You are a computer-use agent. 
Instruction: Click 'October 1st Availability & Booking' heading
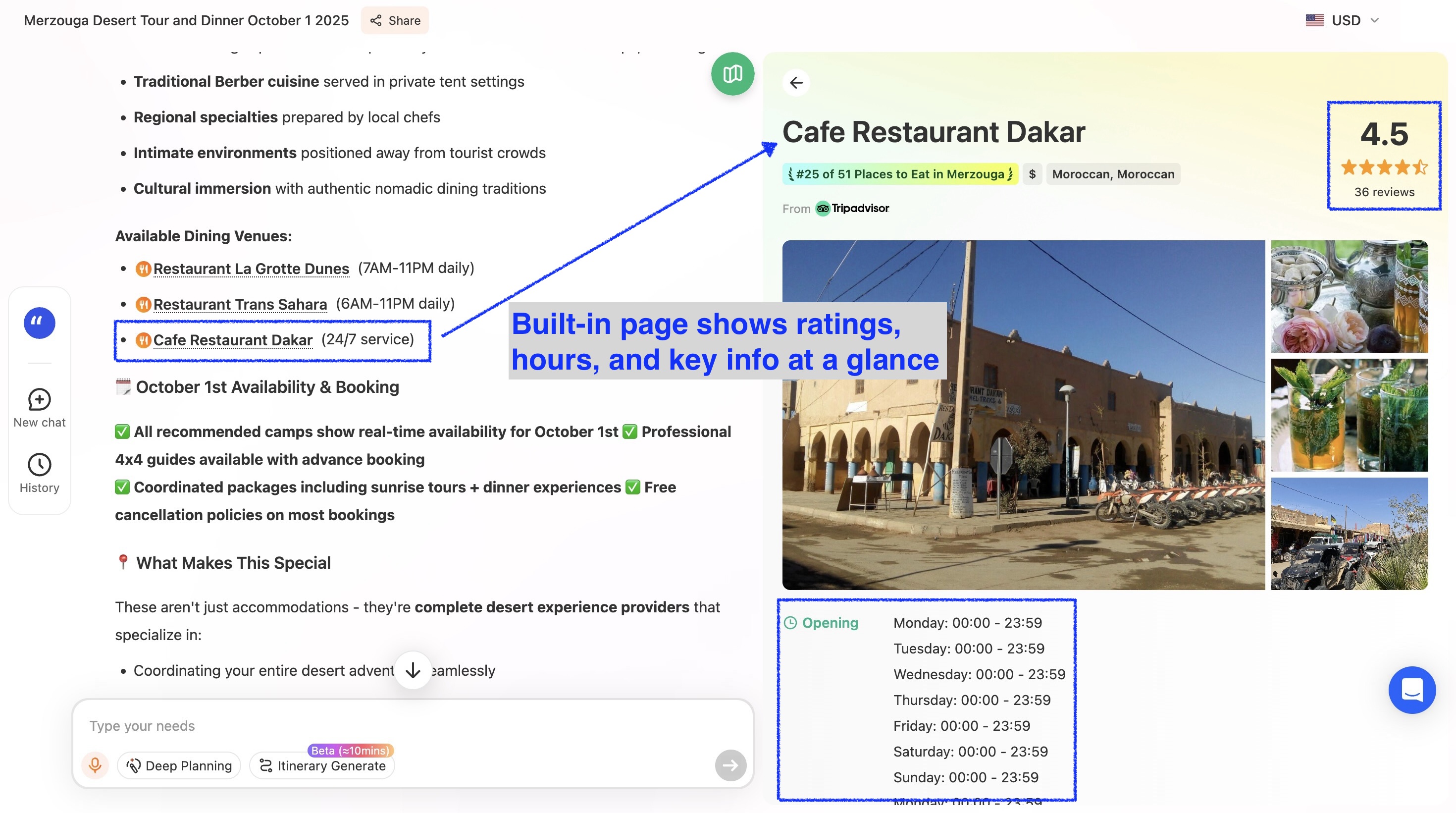267,387
